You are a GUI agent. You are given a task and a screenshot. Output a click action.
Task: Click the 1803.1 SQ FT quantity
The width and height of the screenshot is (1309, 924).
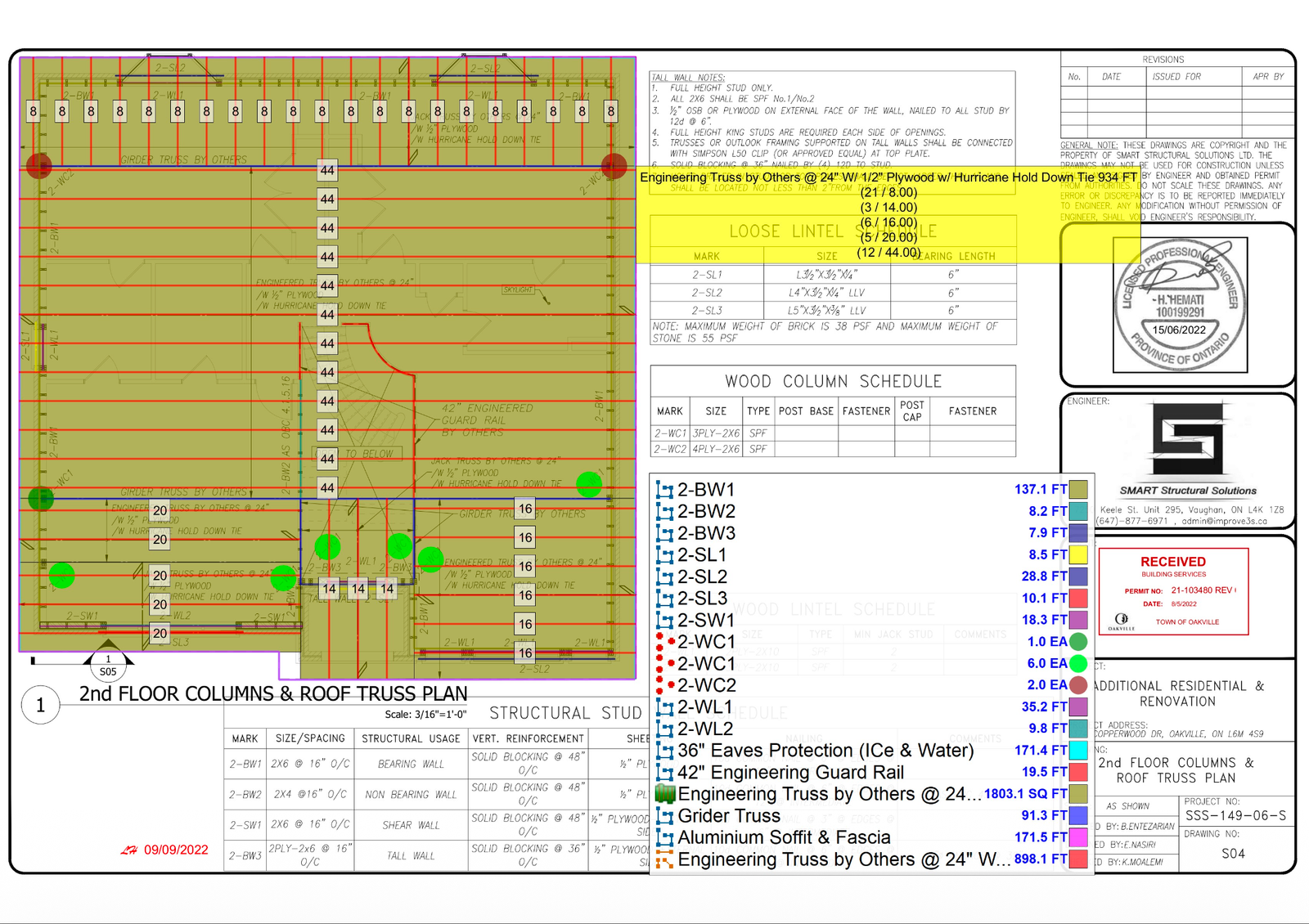coord(1025,794)
